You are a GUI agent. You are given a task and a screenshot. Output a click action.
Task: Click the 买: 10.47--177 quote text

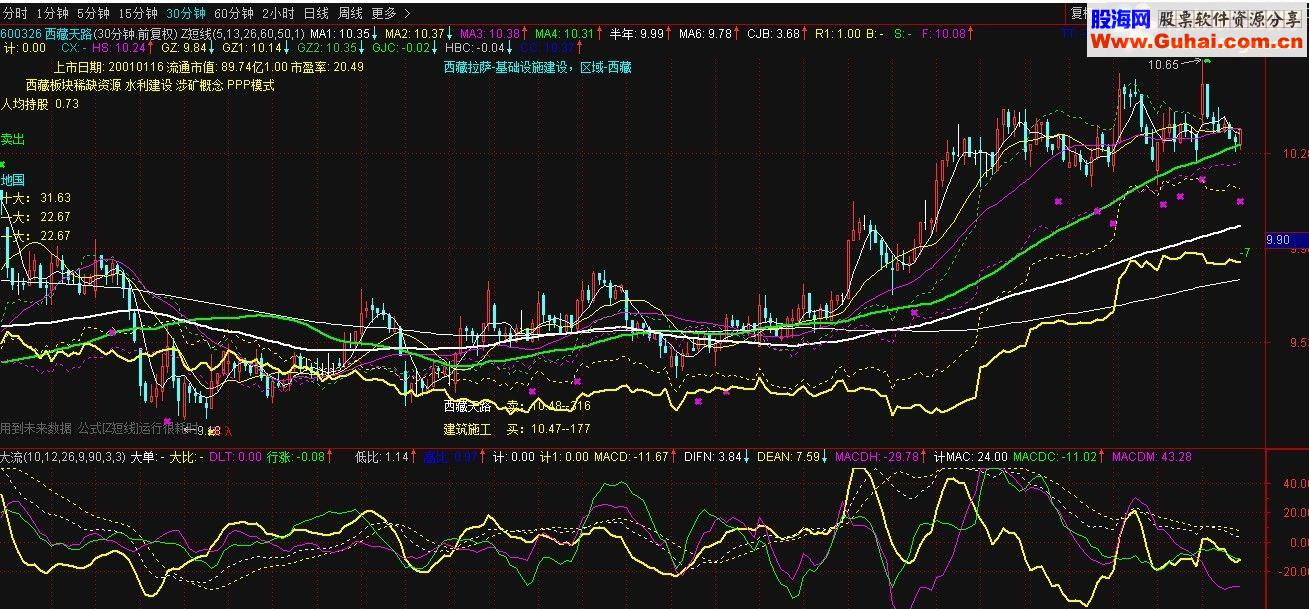549,429
